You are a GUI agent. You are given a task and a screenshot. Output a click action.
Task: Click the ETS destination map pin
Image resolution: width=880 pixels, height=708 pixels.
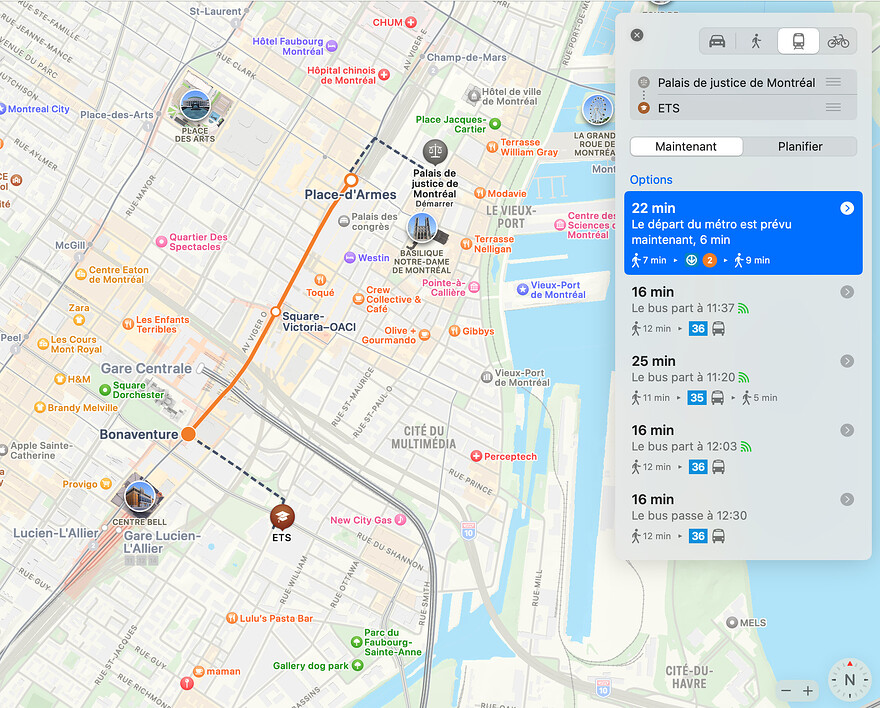pos(282,517)
